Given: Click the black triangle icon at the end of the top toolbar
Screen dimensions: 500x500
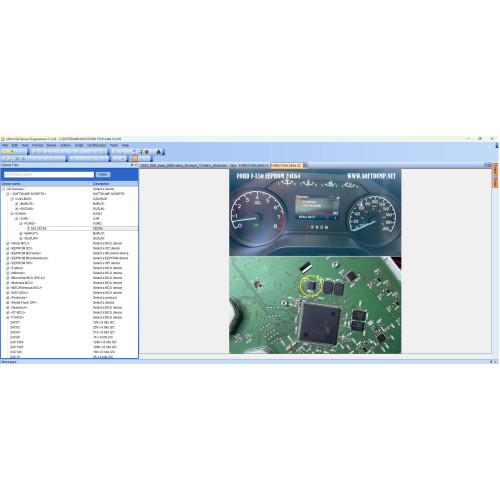Looking at the screenshot, I should coord(159,152).
